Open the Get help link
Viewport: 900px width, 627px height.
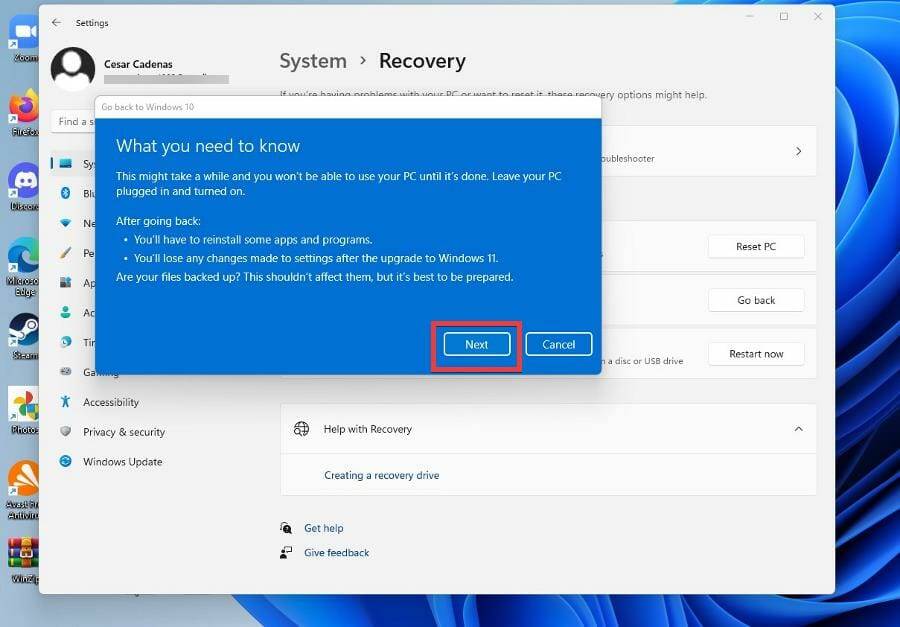tap(324, 528)
